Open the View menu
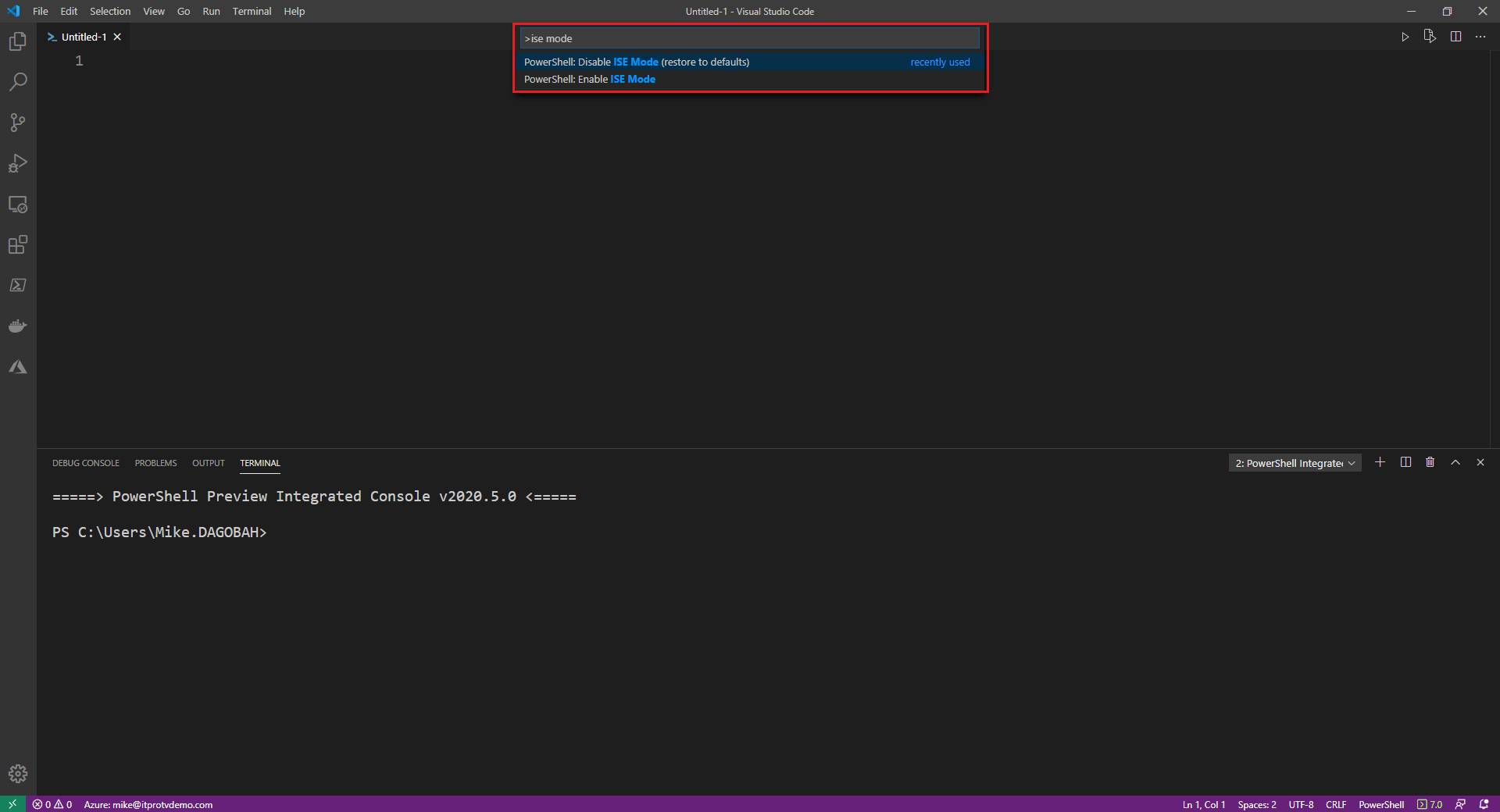Viewport: 1500px width, 812px height. point(154,11)
